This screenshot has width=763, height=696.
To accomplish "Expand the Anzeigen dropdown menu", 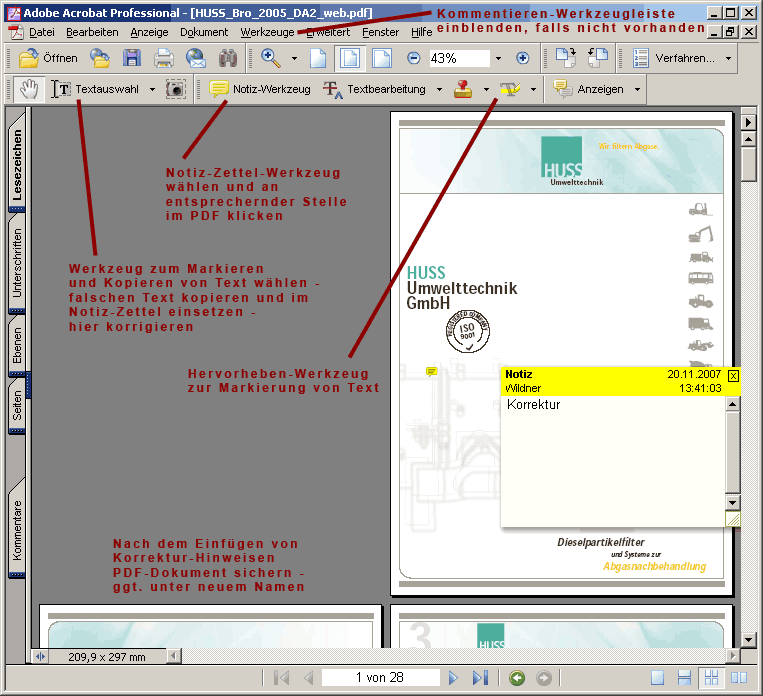I will [x=636, y=89].
